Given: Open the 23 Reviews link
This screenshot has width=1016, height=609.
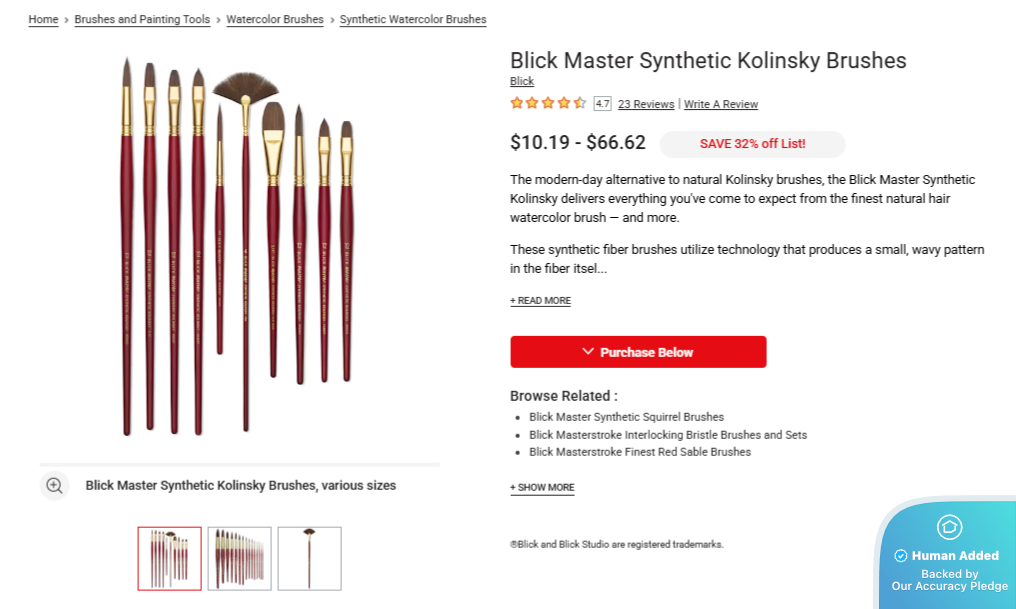Looking at the screenshot, I should pyautogui.click(x=646, y=104).
